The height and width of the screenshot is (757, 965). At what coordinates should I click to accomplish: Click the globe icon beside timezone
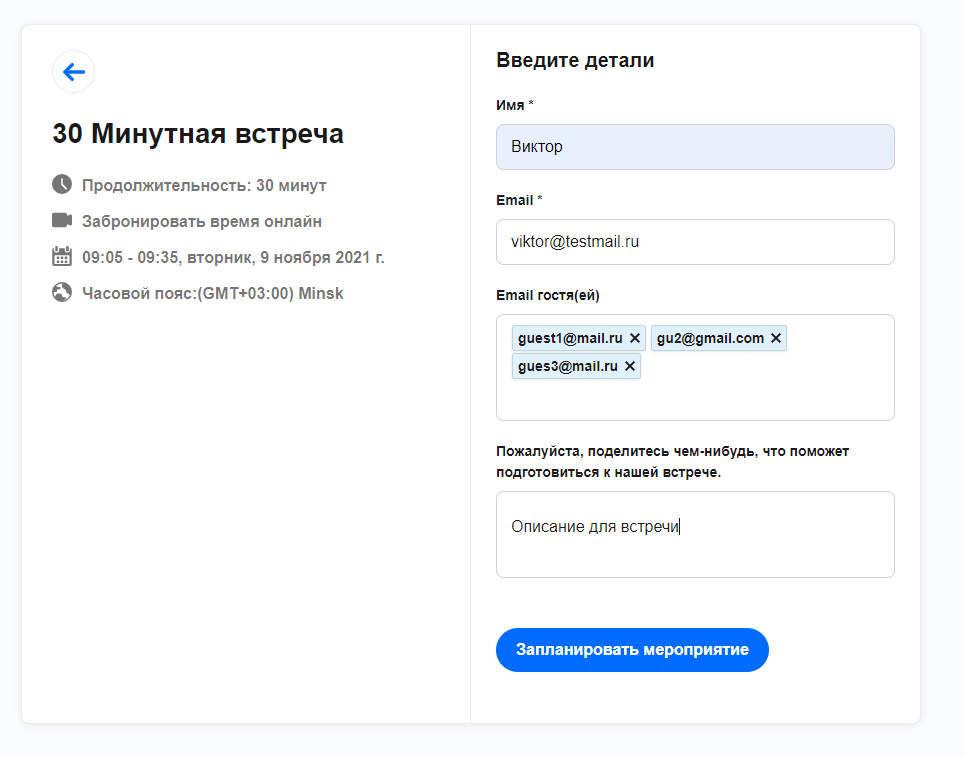point(62,293)
